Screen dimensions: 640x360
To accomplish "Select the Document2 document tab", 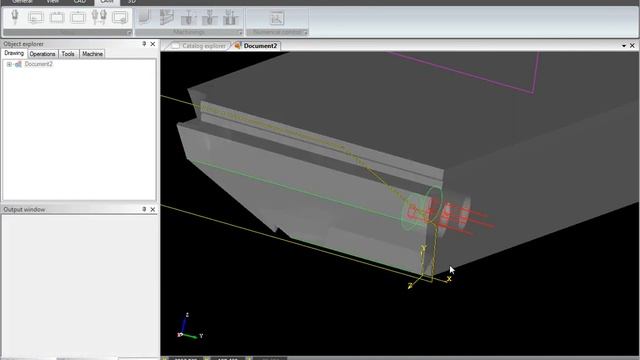I will pyautogui.click(x=256, y=46).
